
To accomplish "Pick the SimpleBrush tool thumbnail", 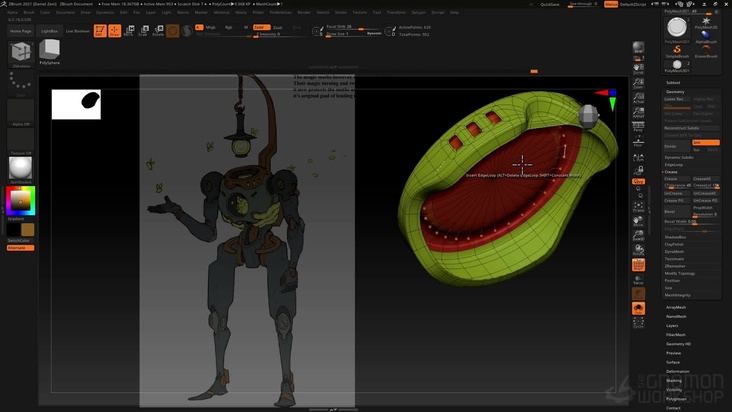I will pos(677,52).
